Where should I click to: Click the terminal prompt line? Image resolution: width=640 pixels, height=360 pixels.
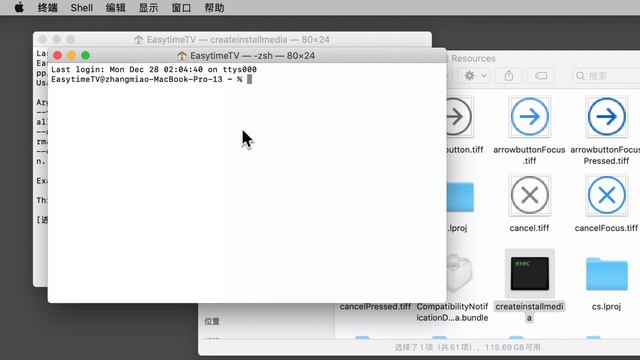pyautogui.click(x=151, y=79)
